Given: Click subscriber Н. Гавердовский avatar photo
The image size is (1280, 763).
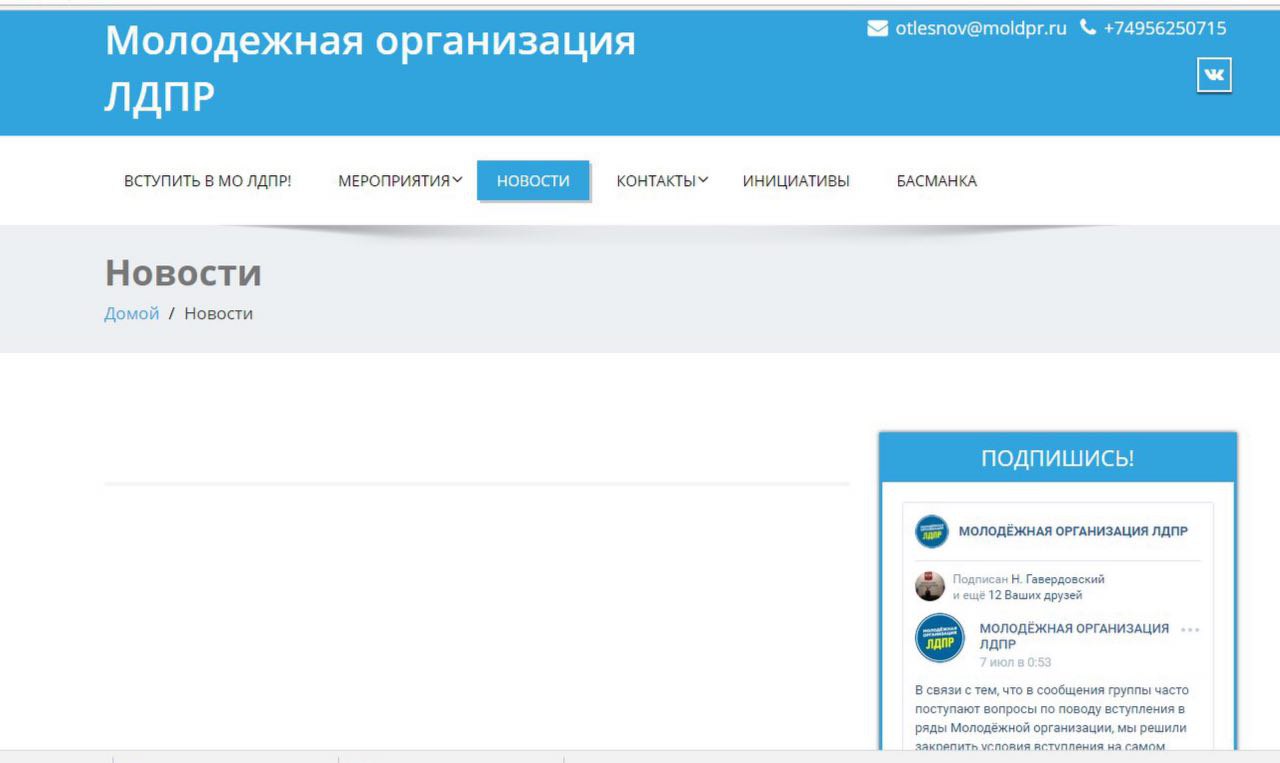Looking at the screenshot, I should coord(930,586).
